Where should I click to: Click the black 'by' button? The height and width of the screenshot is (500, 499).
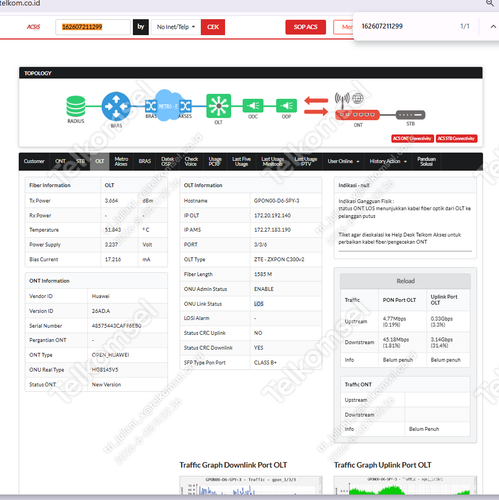pos(141,27)
